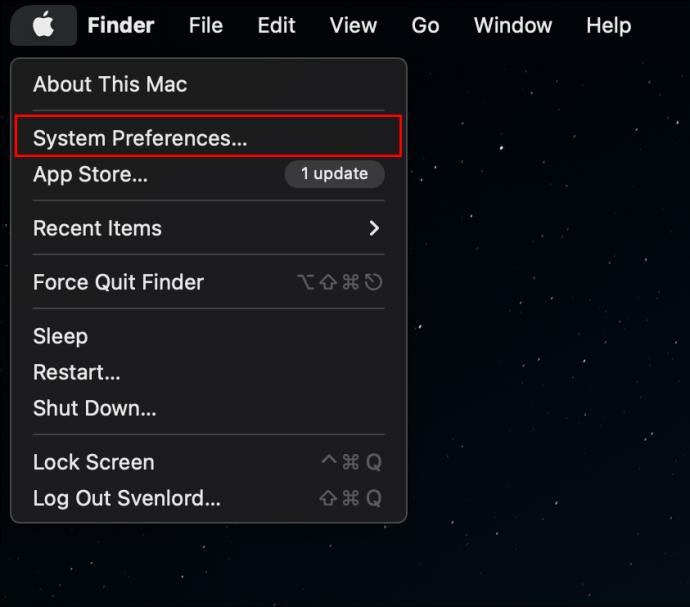This screenshot has width=690, height=607.
Task: Expand Recent Items submenu arrow
Action: pos(374,228)
